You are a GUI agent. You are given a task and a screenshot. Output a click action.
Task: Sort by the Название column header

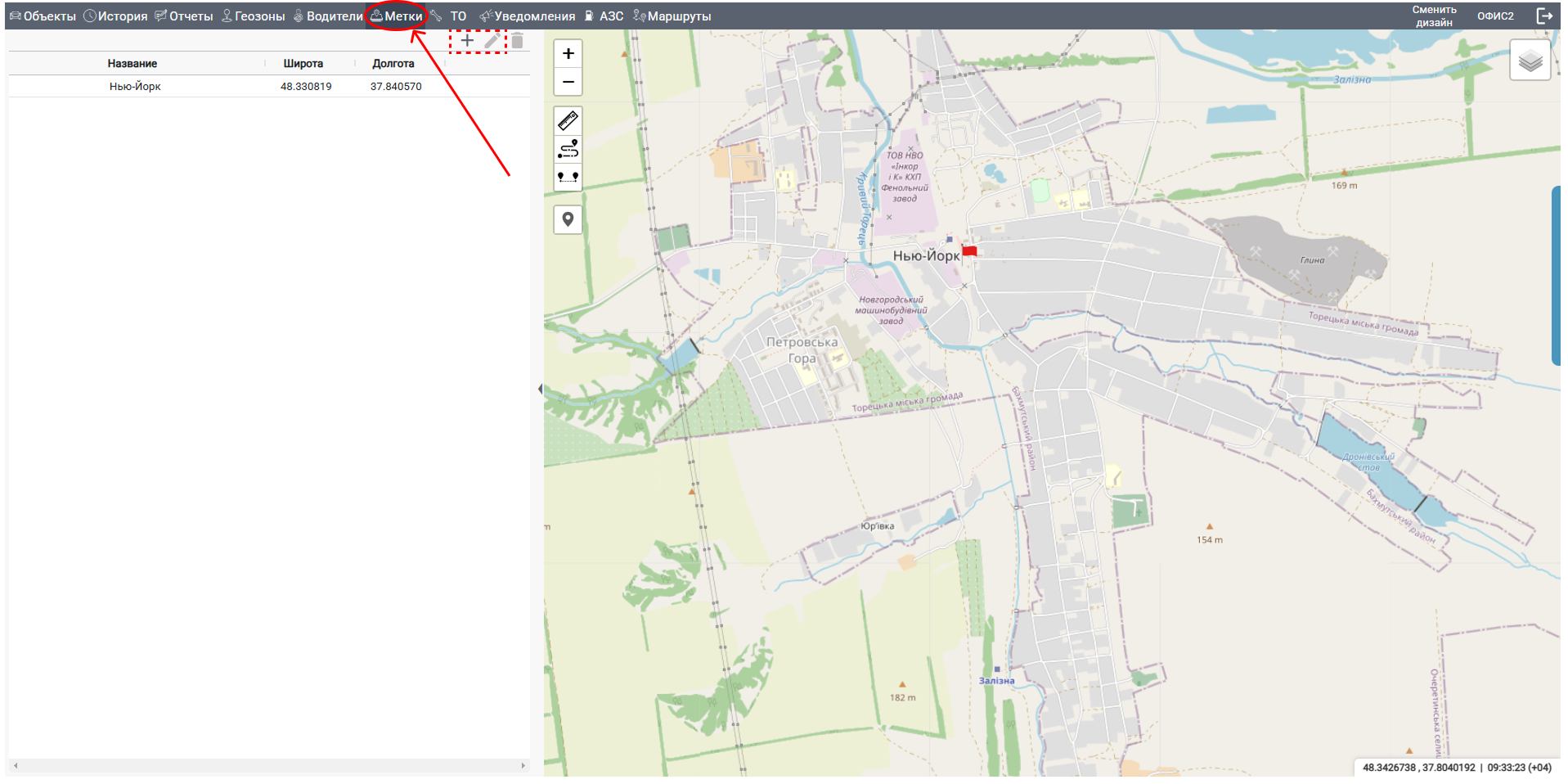(133, 64)
